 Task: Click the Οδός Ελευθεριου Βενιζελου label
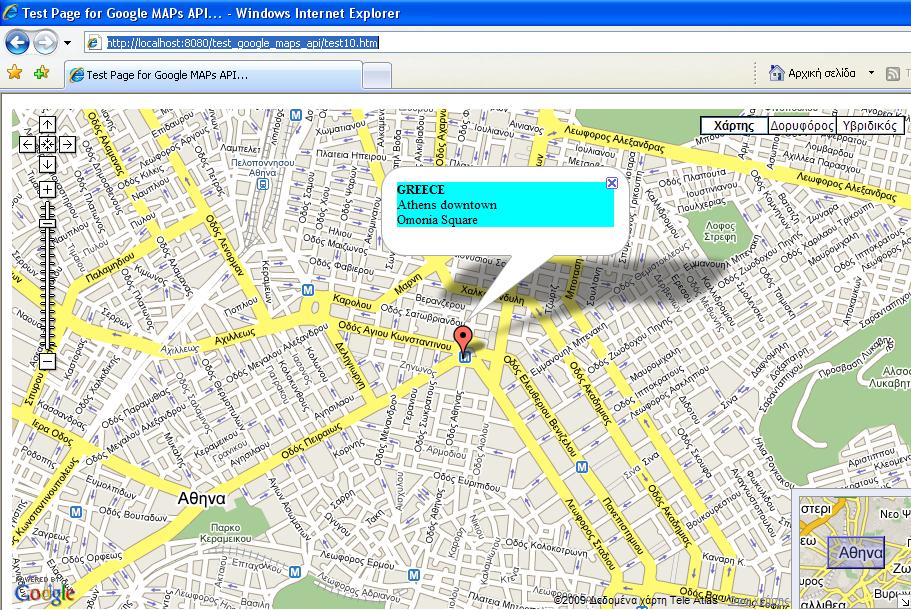pyautogui.click(x=540, y=404)
